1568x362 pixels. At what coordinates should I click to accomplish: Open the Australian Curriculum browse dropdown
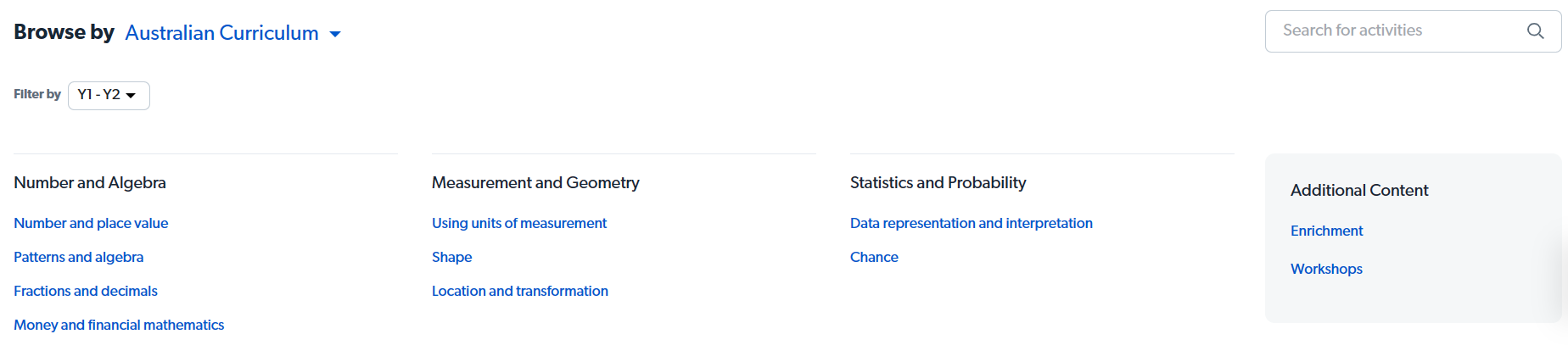pyautogui.click(x=232, y=33)
